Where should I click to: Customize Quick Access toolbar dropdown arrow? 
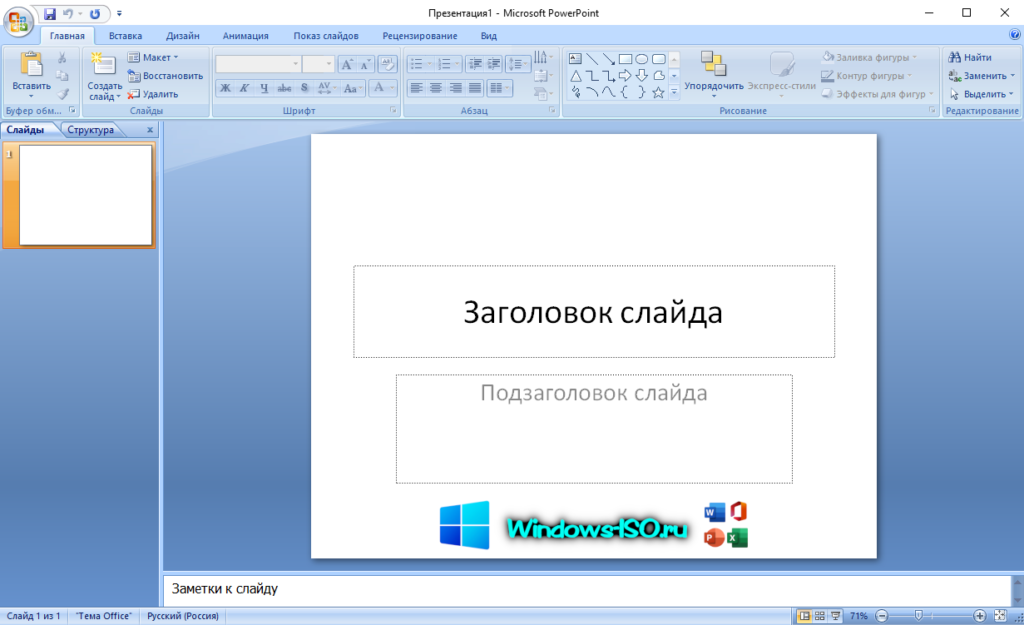pos(119,13)
